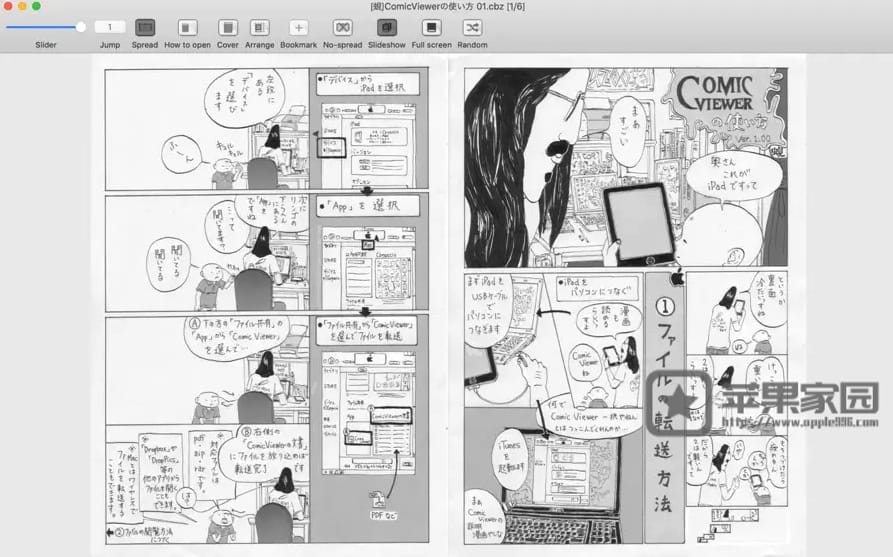Minimize the window with the yellow button
893x557 pixels.
pyautogui.click(x=22, y=6)
